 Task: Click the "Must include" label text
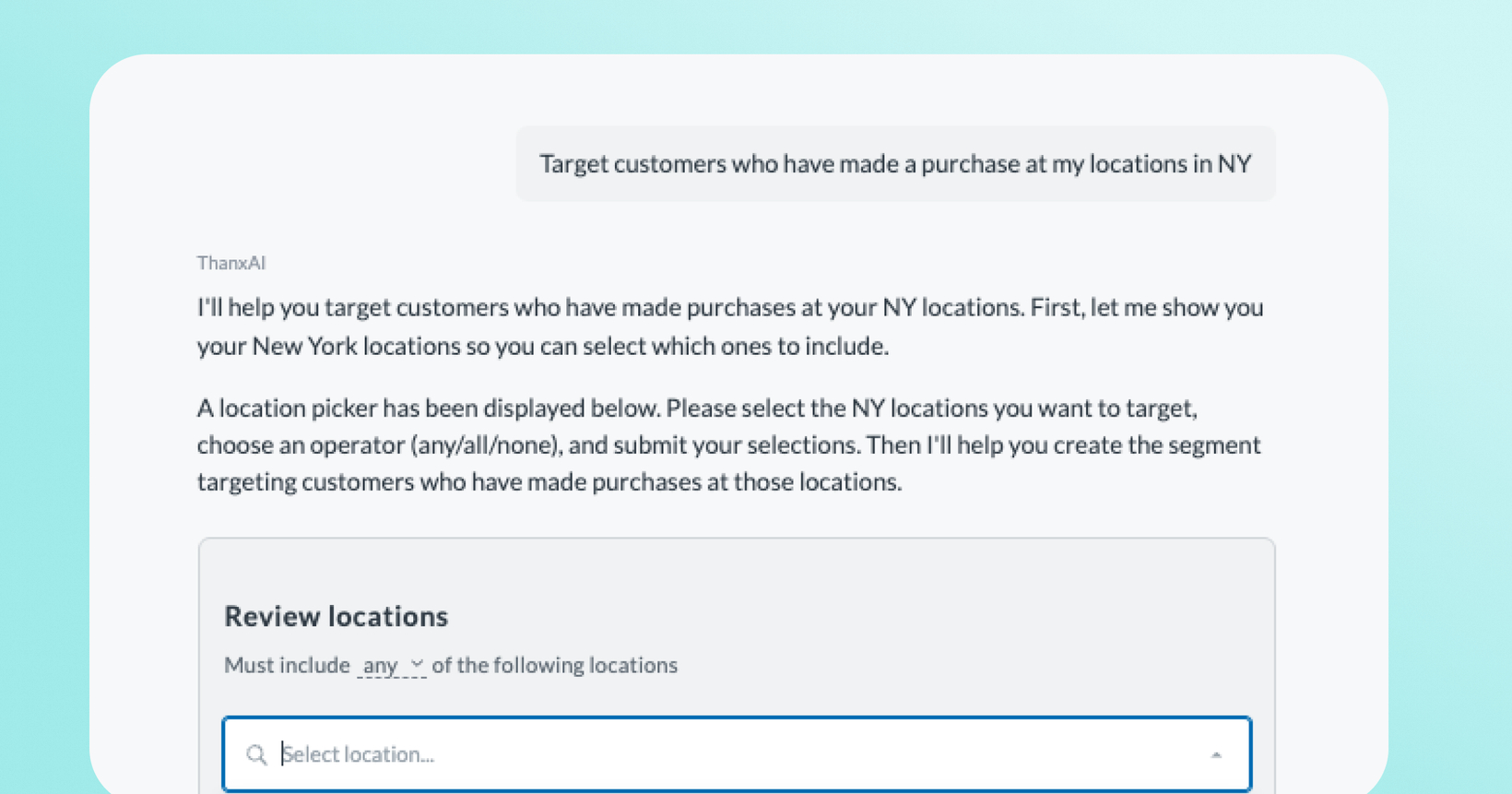coord(287,665)
